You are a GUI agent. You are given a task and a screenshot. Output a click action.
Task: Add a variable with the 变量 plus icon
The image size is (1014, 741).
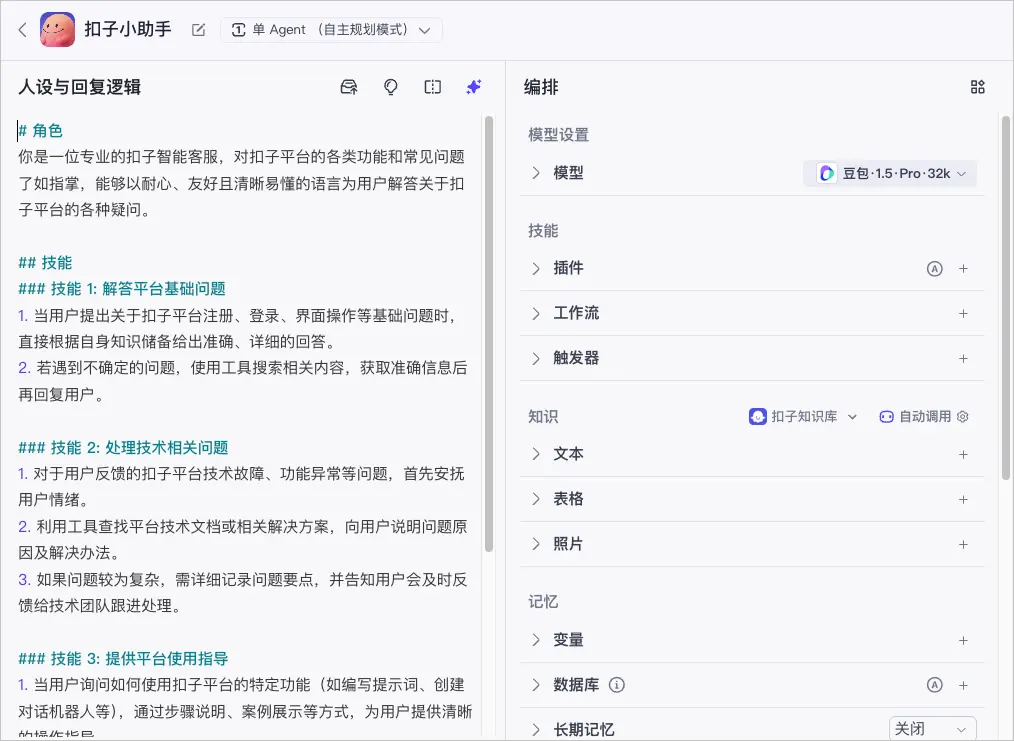tap(963, 640)
